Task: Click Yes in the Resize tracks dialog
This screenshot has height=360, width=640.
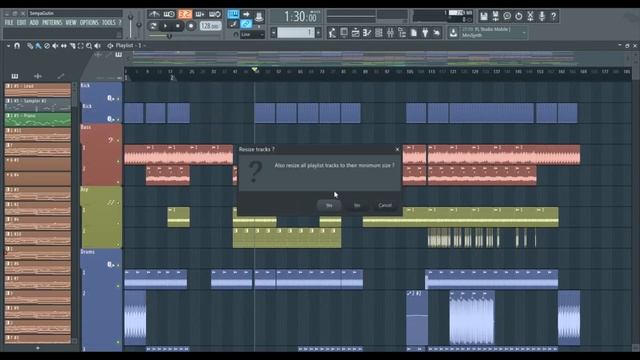Action: tap(329, 205)
